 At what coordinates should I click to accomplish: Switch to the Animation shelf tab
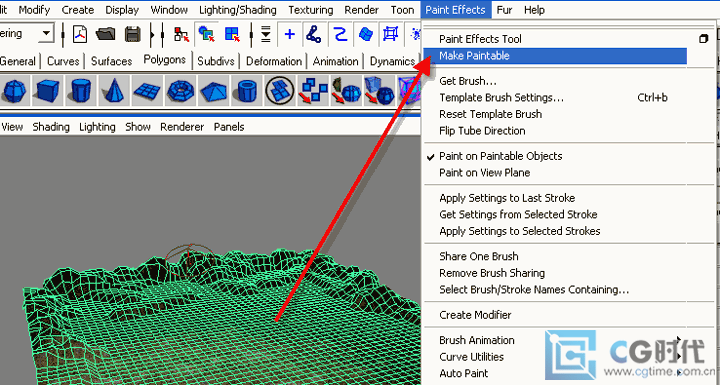336,61
